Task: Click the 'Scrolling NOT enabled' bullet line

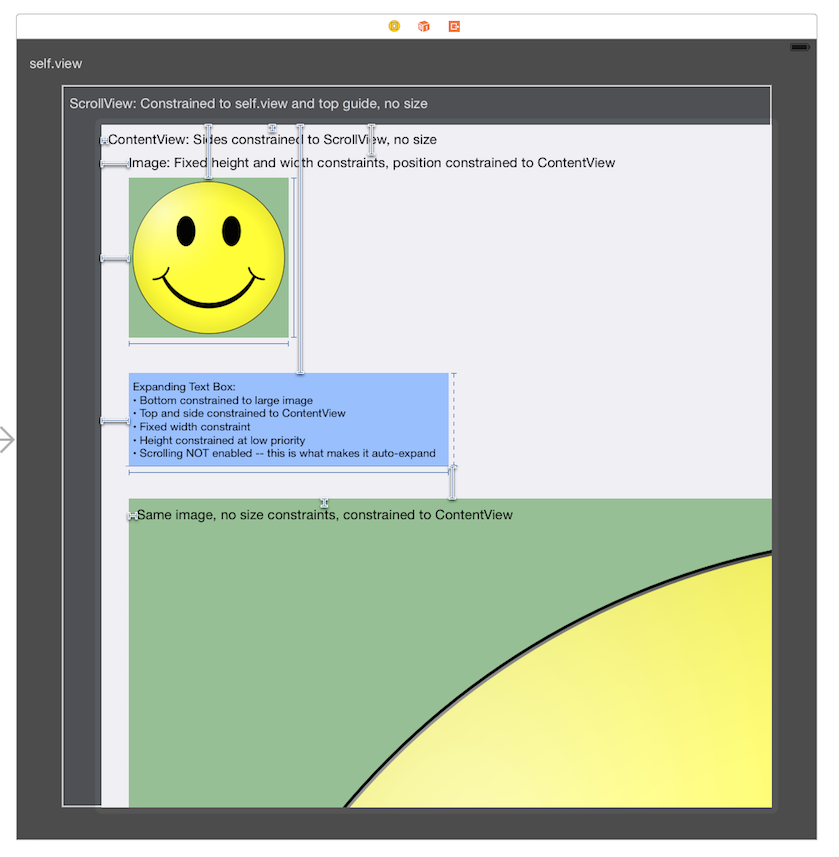Action: (x=284, y=453)
